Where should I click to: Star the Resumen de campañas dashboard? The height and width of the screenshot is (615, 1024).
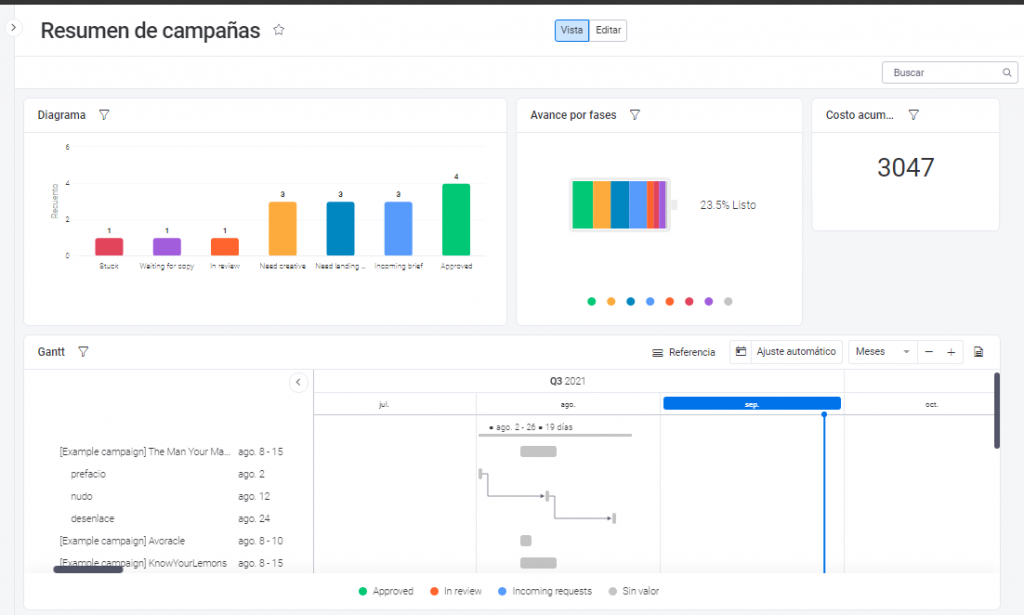click(x=279, y=31)
